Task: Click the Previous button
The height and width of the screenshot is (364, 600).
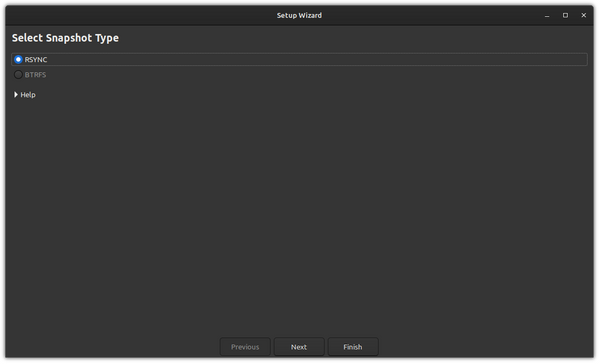Action: pos(245,348)
